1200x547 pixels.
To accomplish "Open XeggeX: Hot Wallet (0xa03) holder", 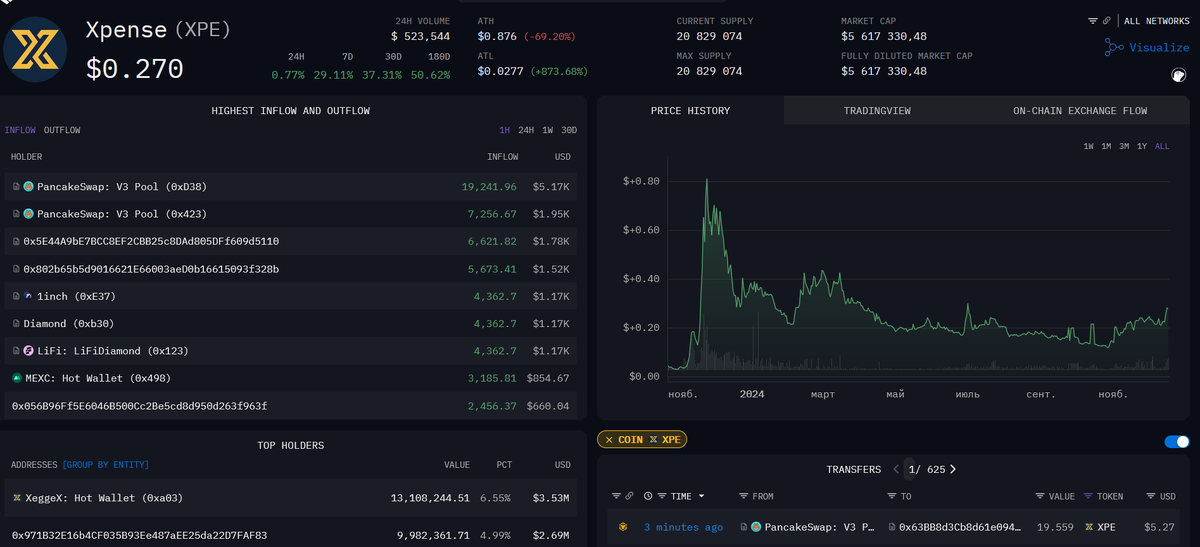I will click(x=104, y=498).
